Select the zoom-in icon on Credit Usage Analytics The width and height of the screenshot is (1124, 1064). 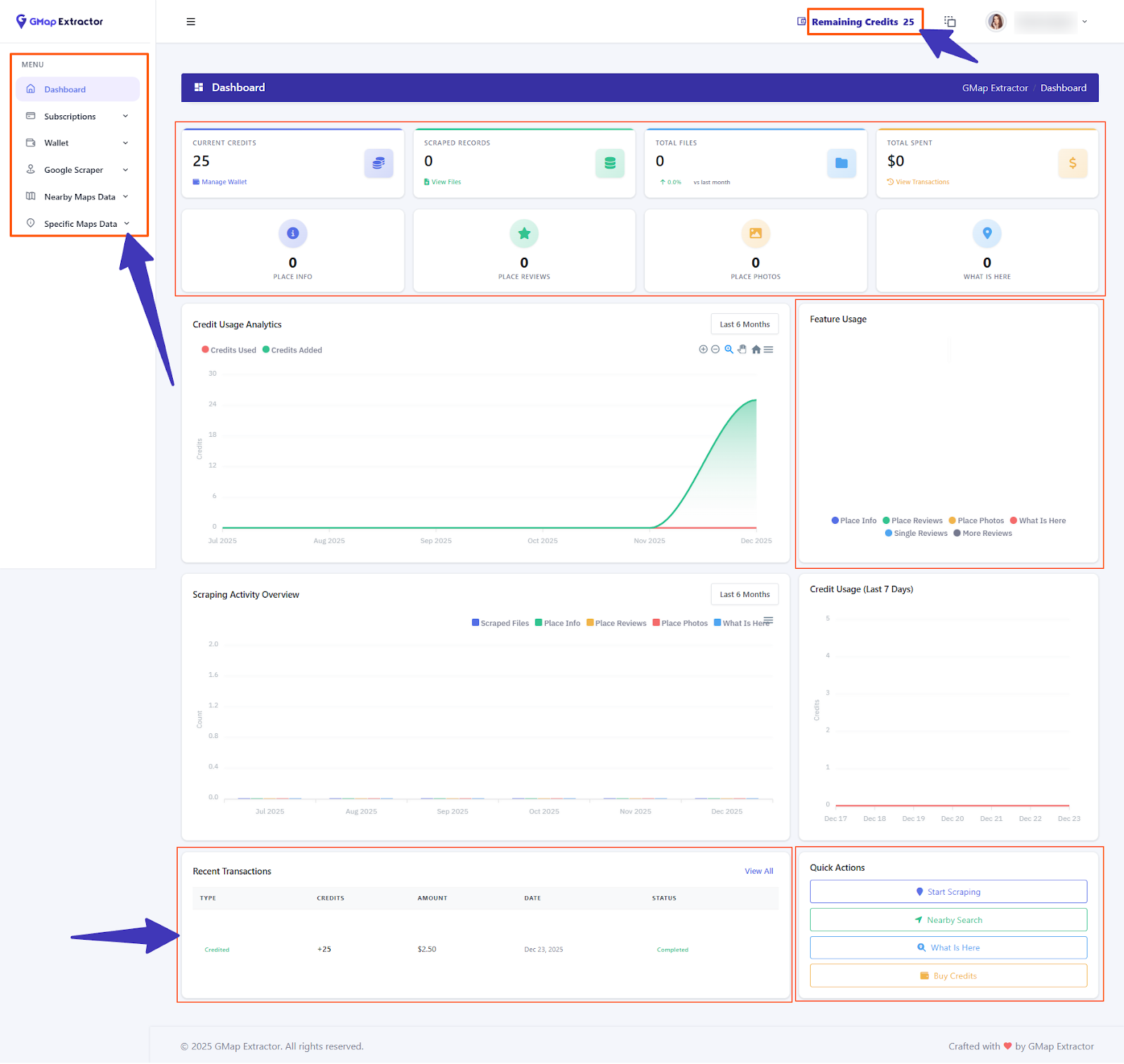(x=703, y=349)
